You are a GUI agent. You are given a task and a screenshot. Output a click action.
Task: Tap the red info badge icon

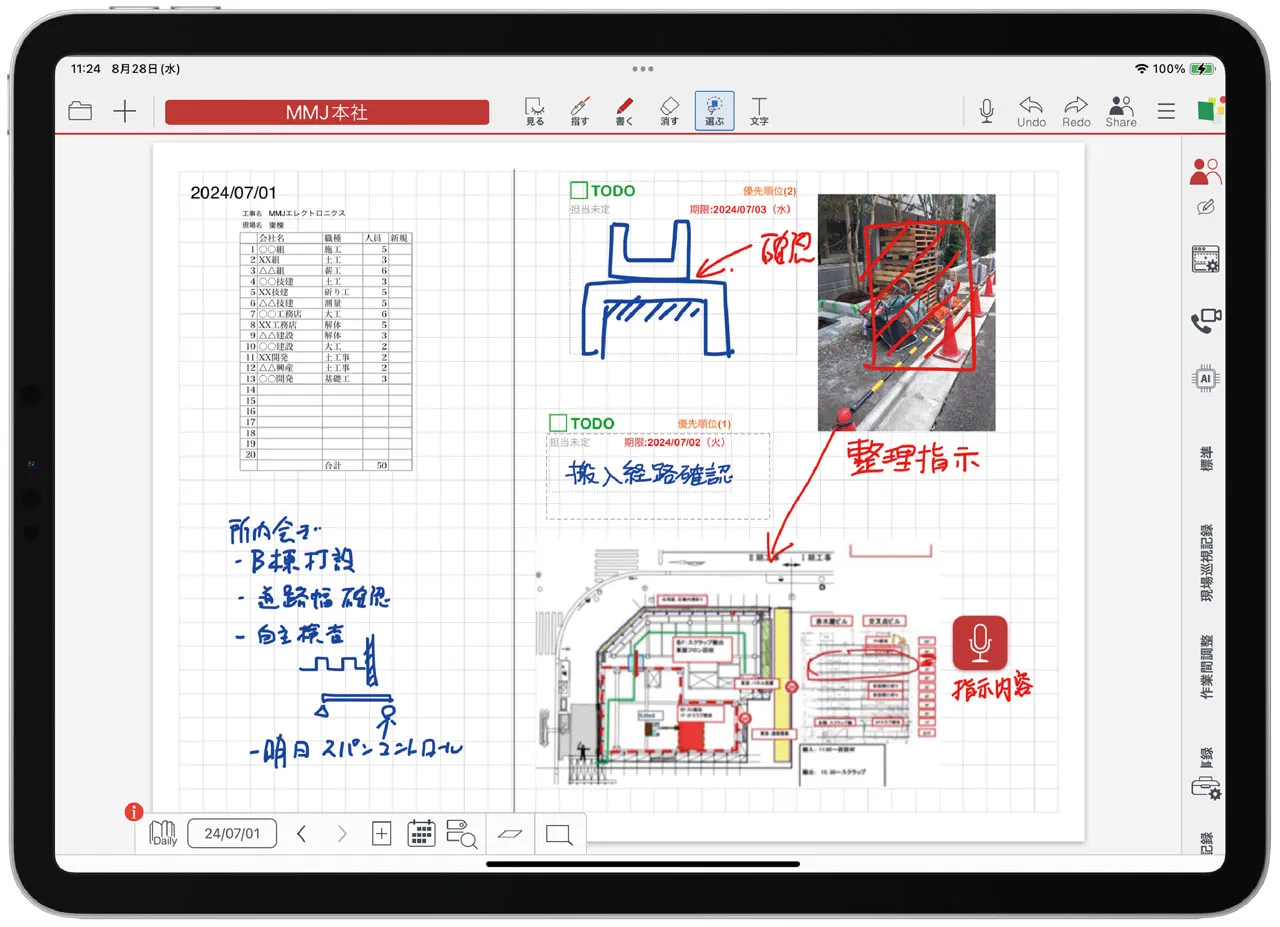click(x=134, y=812)
